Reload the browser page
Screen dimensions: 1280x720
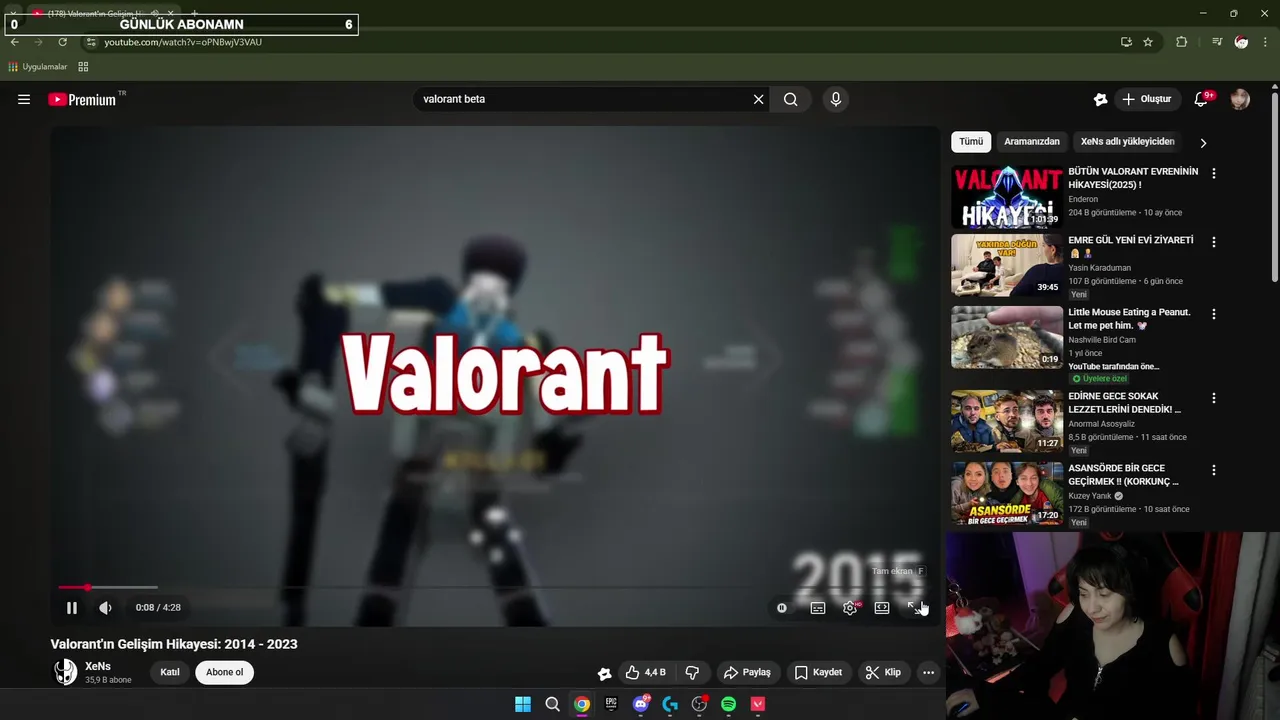[62, 42]
